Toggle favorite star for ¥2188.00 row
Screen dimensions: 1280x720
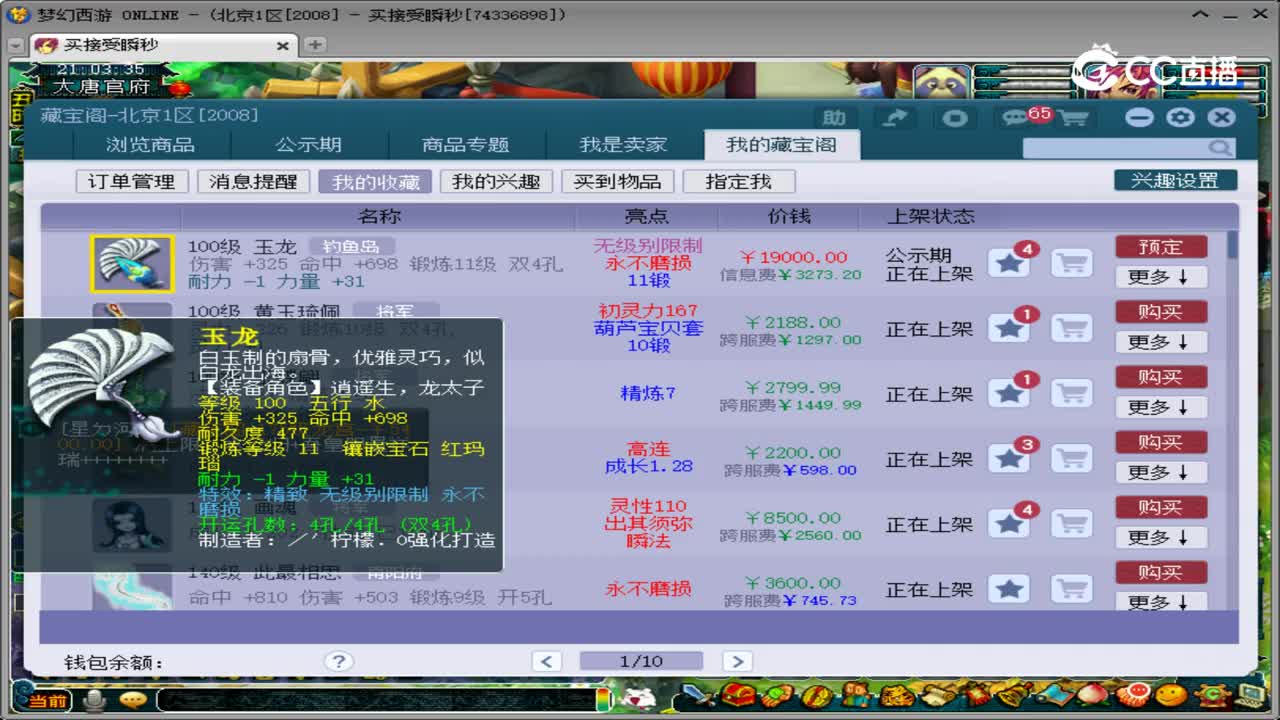(x=1009, y=328)
